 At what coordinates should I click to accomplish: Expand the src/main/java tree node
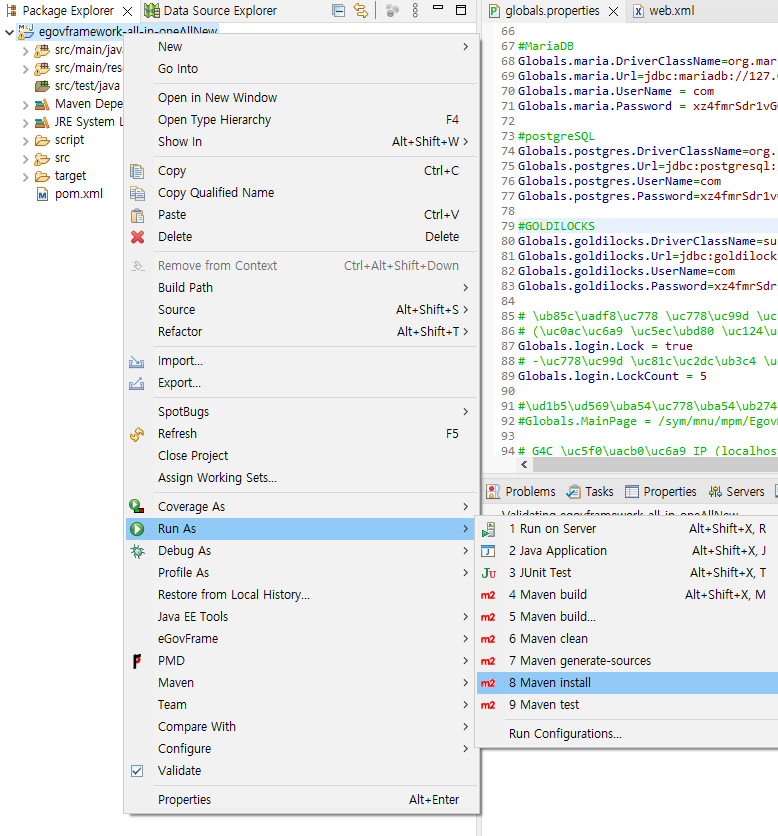coord(25,51)
